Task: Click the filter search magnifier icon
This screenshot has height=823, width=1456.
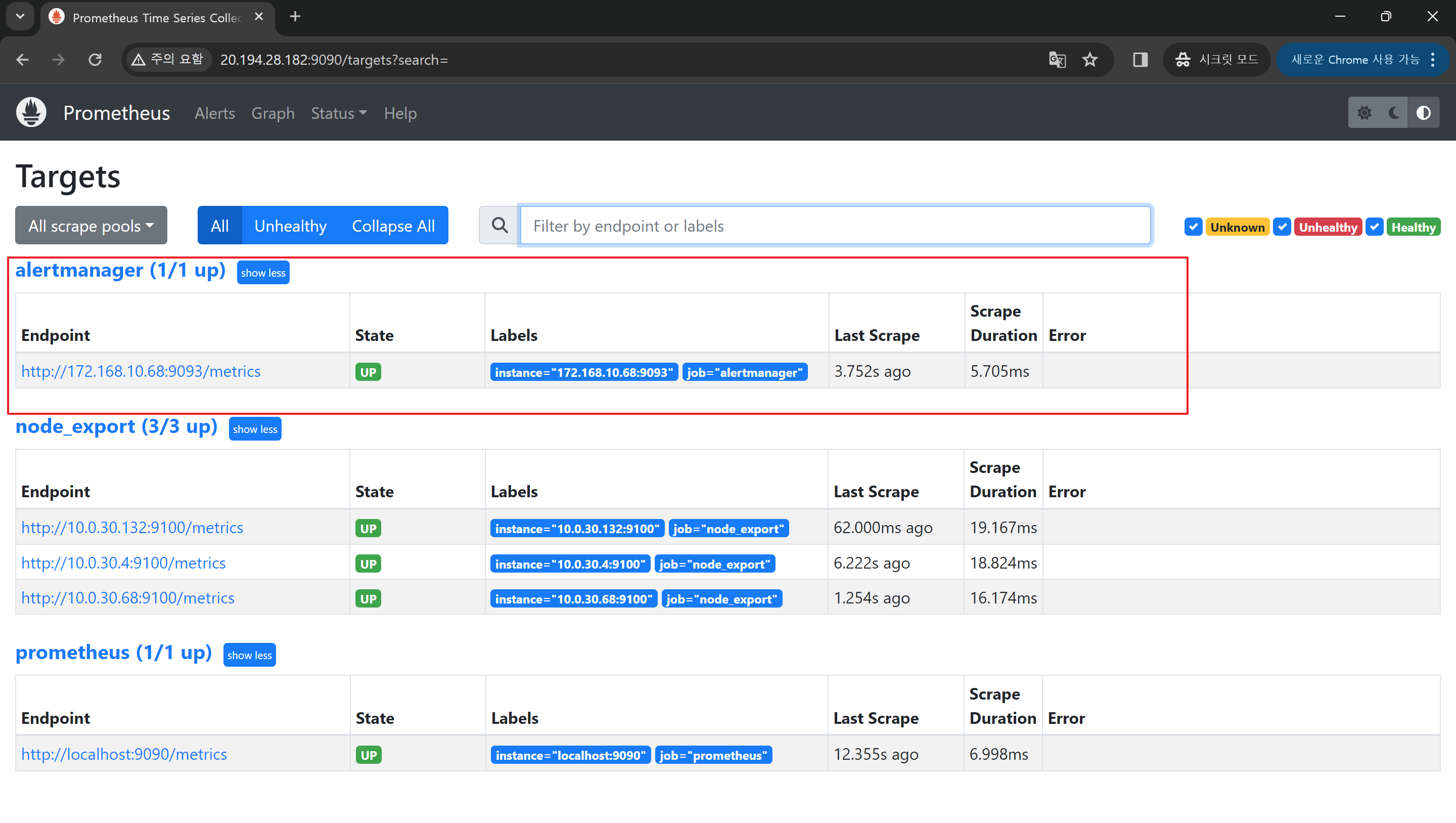Action: [x=499, y=226]
